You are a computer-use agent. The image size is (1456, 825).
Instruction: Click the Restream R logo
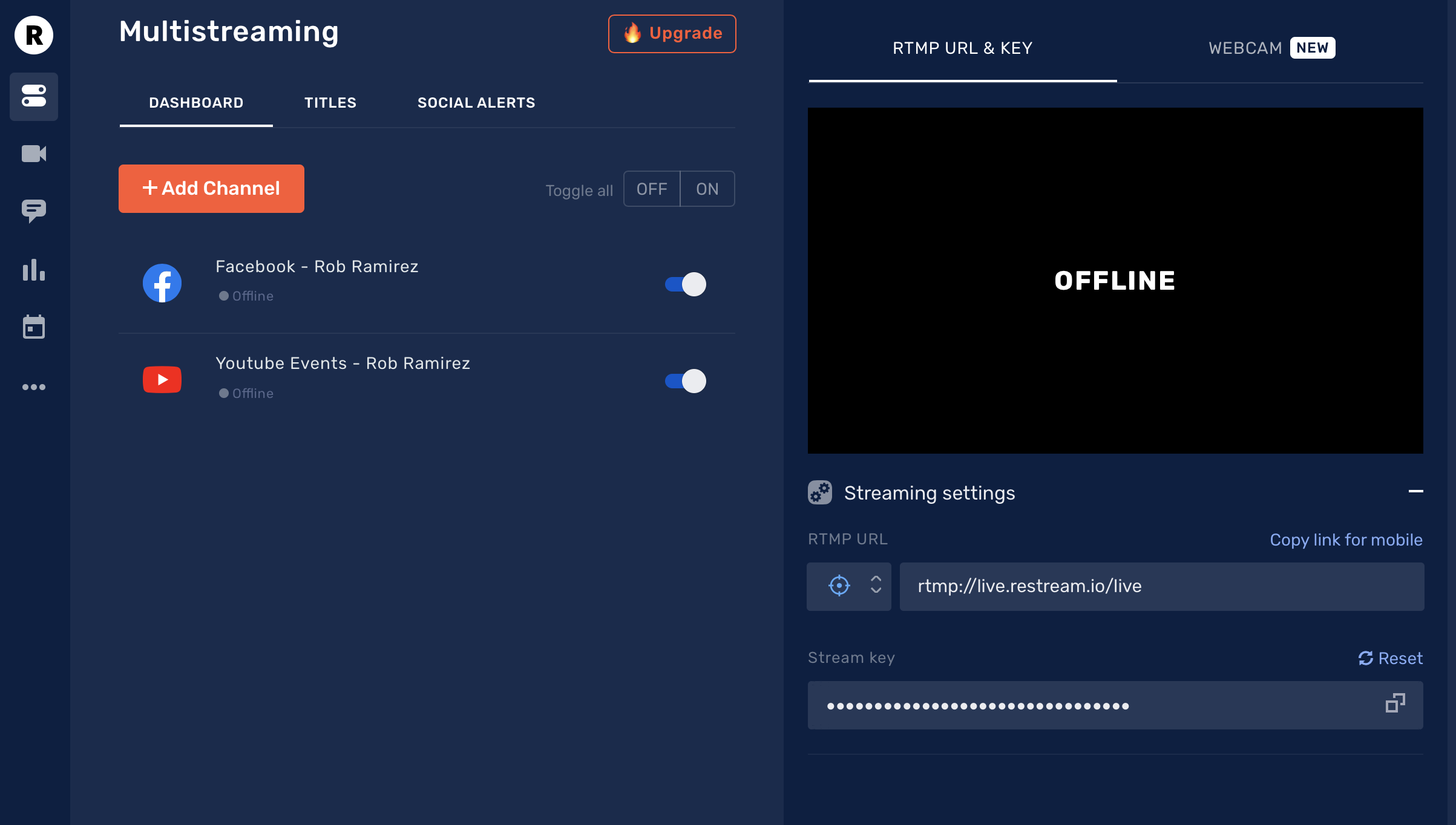[x=34, y=35]
